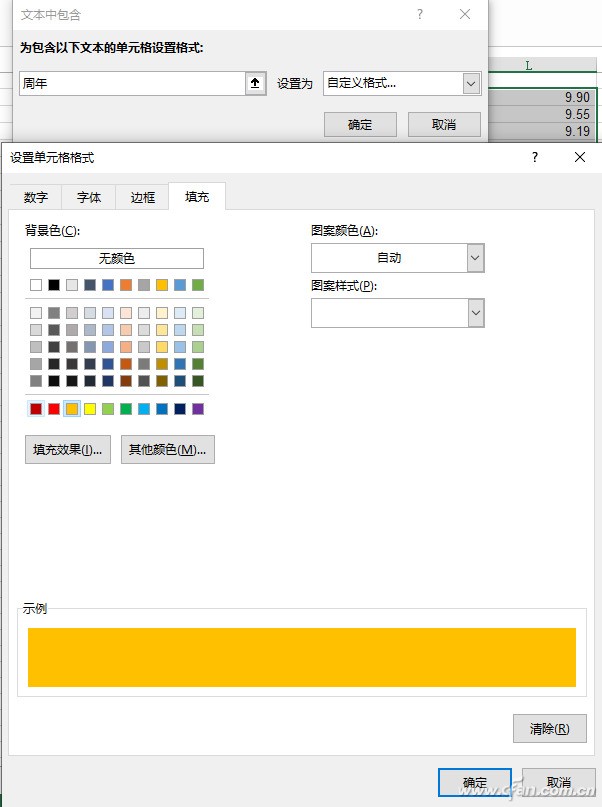
Task: Switch to the 字体 tab
Action: (x=89, y=197)
